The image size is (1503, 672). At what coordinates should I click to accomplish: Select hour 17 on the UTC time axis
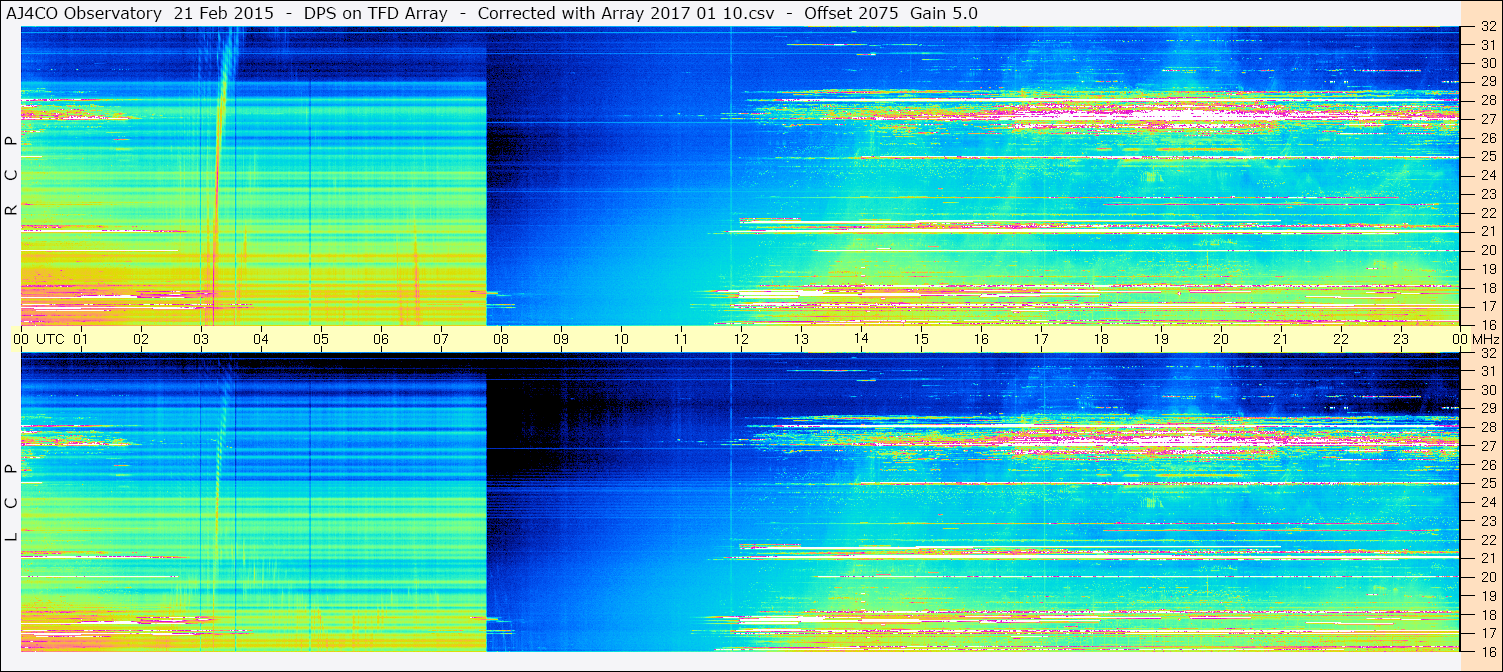1041,339
